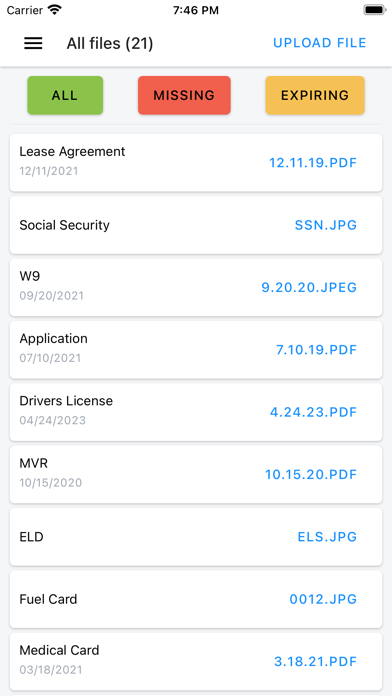The height and width of the screenshot is (696, 392).
Task: Select the Social Security list item
Action: point(196,225)
